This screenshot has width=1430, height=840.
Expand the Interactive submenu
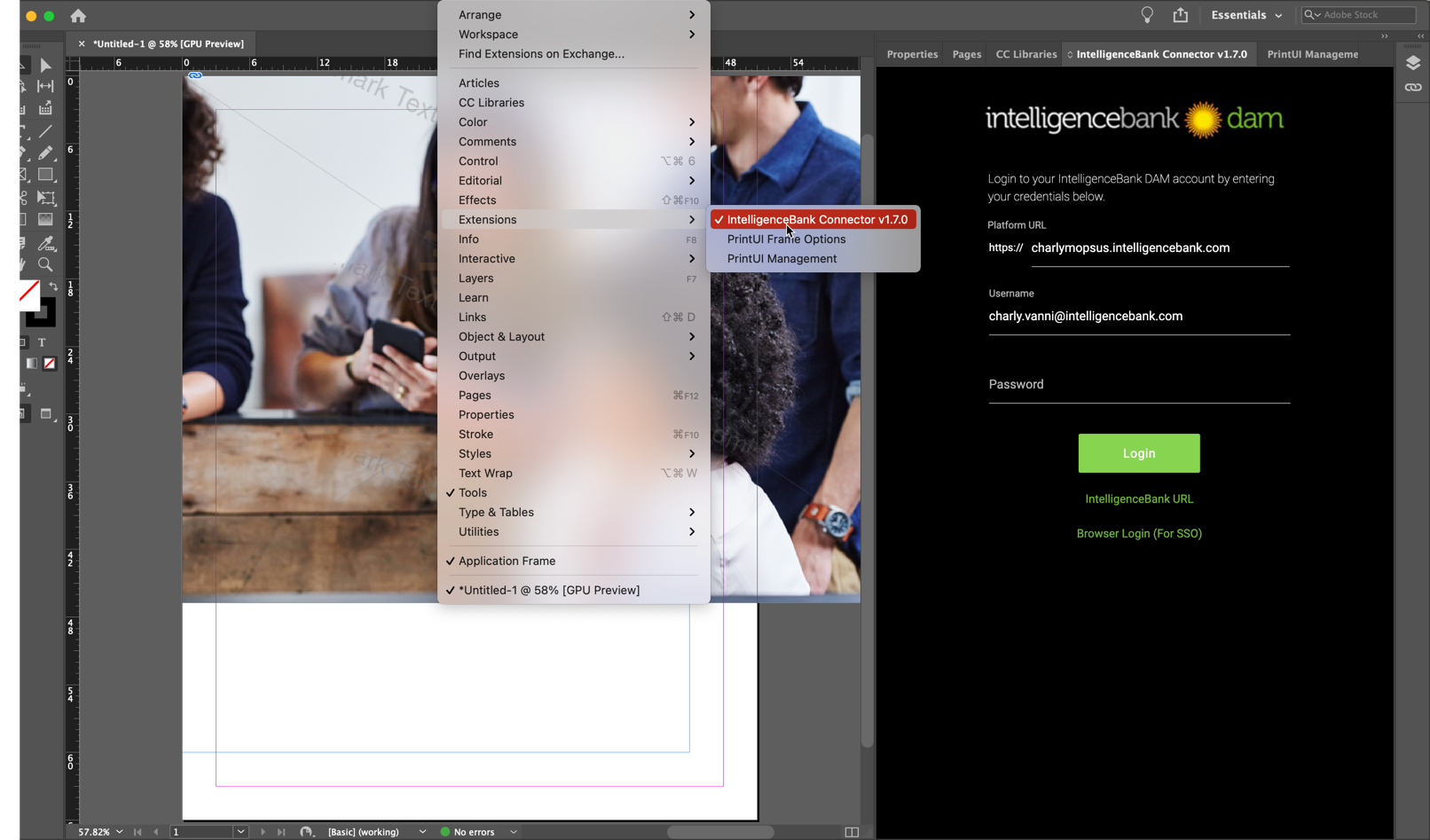(574, 259)
